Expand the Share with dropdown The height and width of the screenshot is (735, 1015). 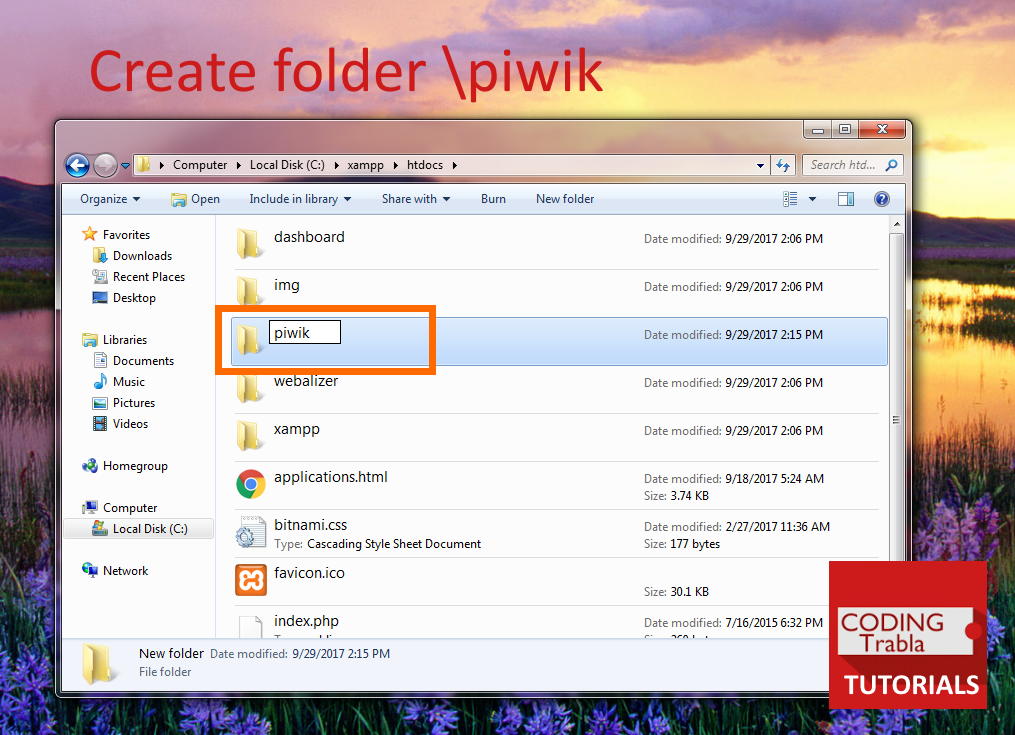pyautogui.click(x=415, y=198)
